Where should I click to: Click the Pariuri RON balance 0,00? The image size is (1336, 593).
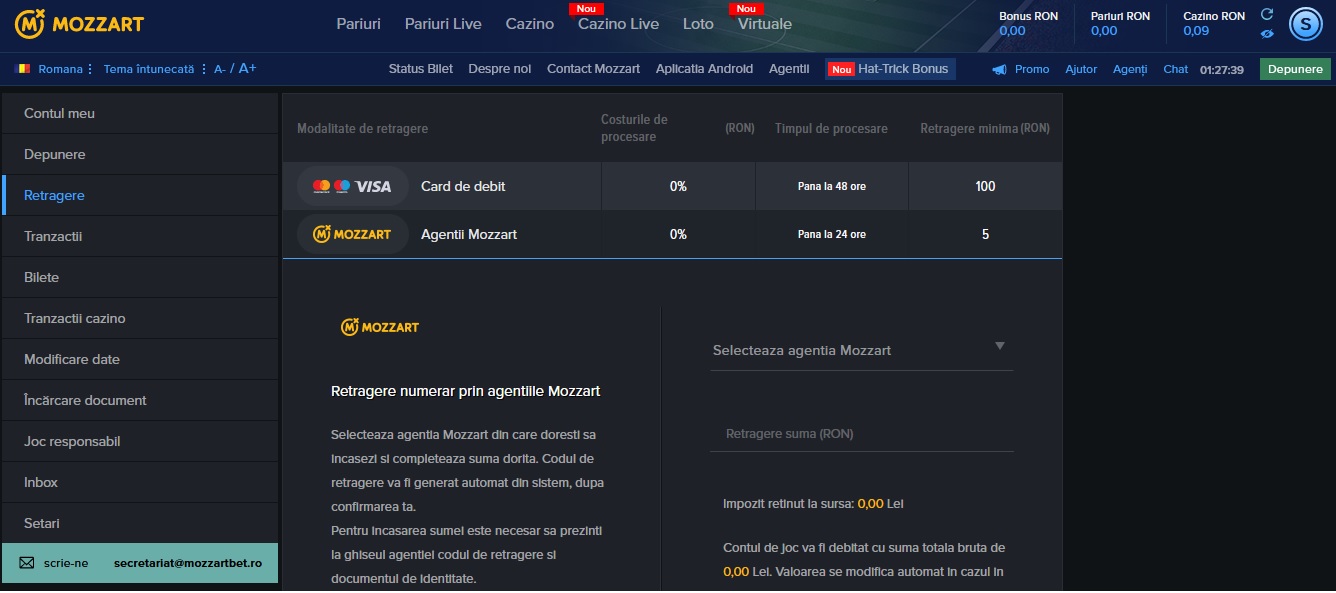click(x=1104, y=31)
